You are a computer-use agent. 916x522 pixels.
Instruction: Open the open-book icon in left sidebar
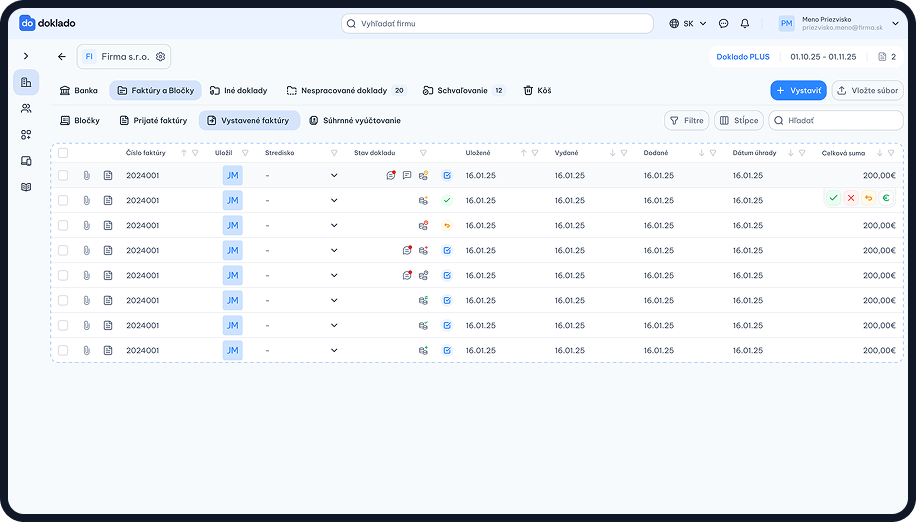point(26,187)
